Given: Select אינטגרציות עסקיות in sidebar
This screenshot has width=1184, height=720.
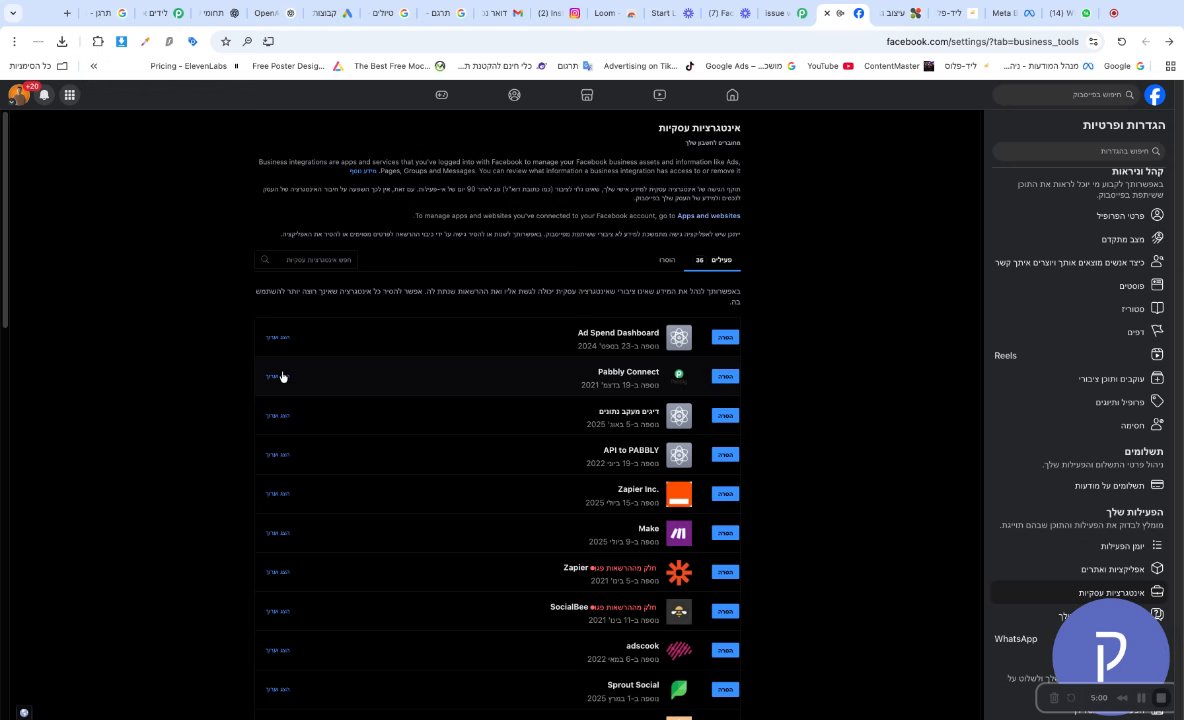Looking at the screenshot, I should pyautogui.click(x=1078, y=592).
